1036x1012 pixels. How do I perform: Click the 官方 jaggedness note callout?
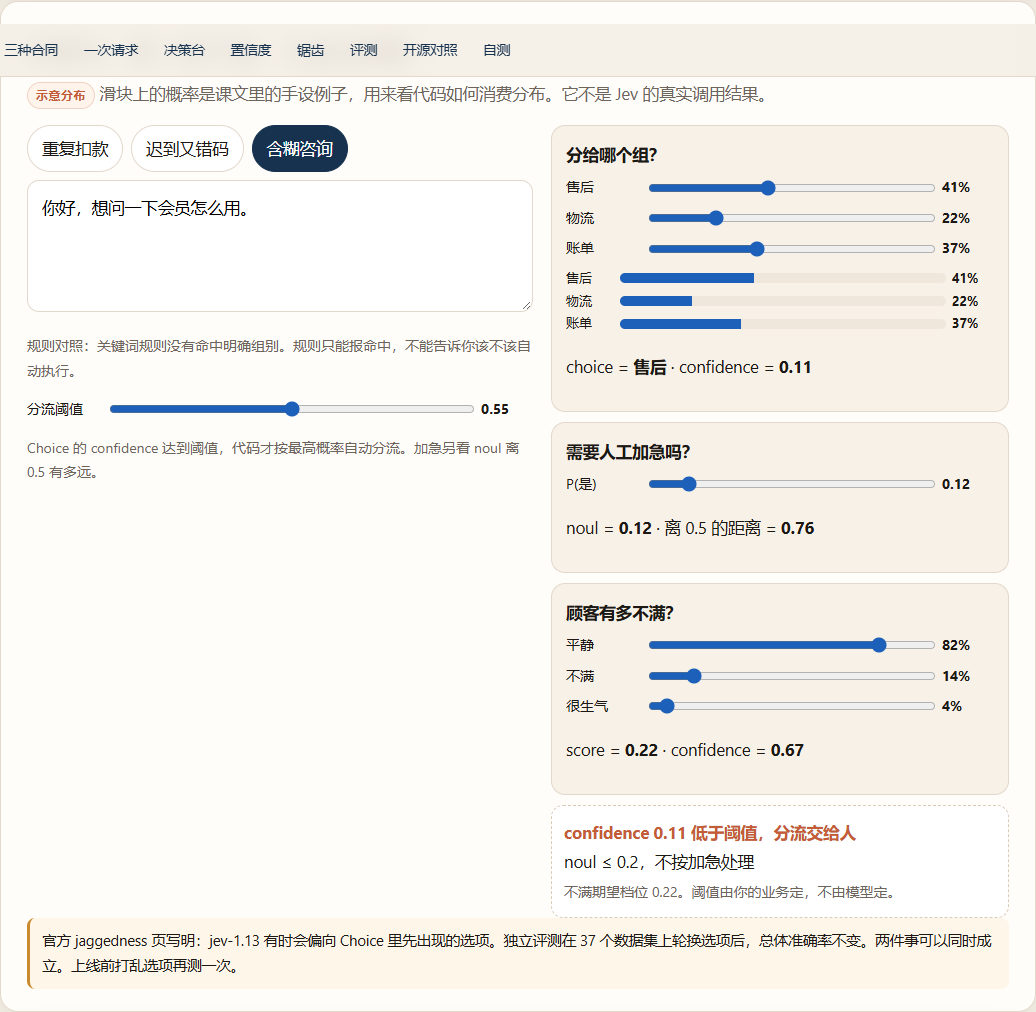pyautogui.click(x=518, y=953)
